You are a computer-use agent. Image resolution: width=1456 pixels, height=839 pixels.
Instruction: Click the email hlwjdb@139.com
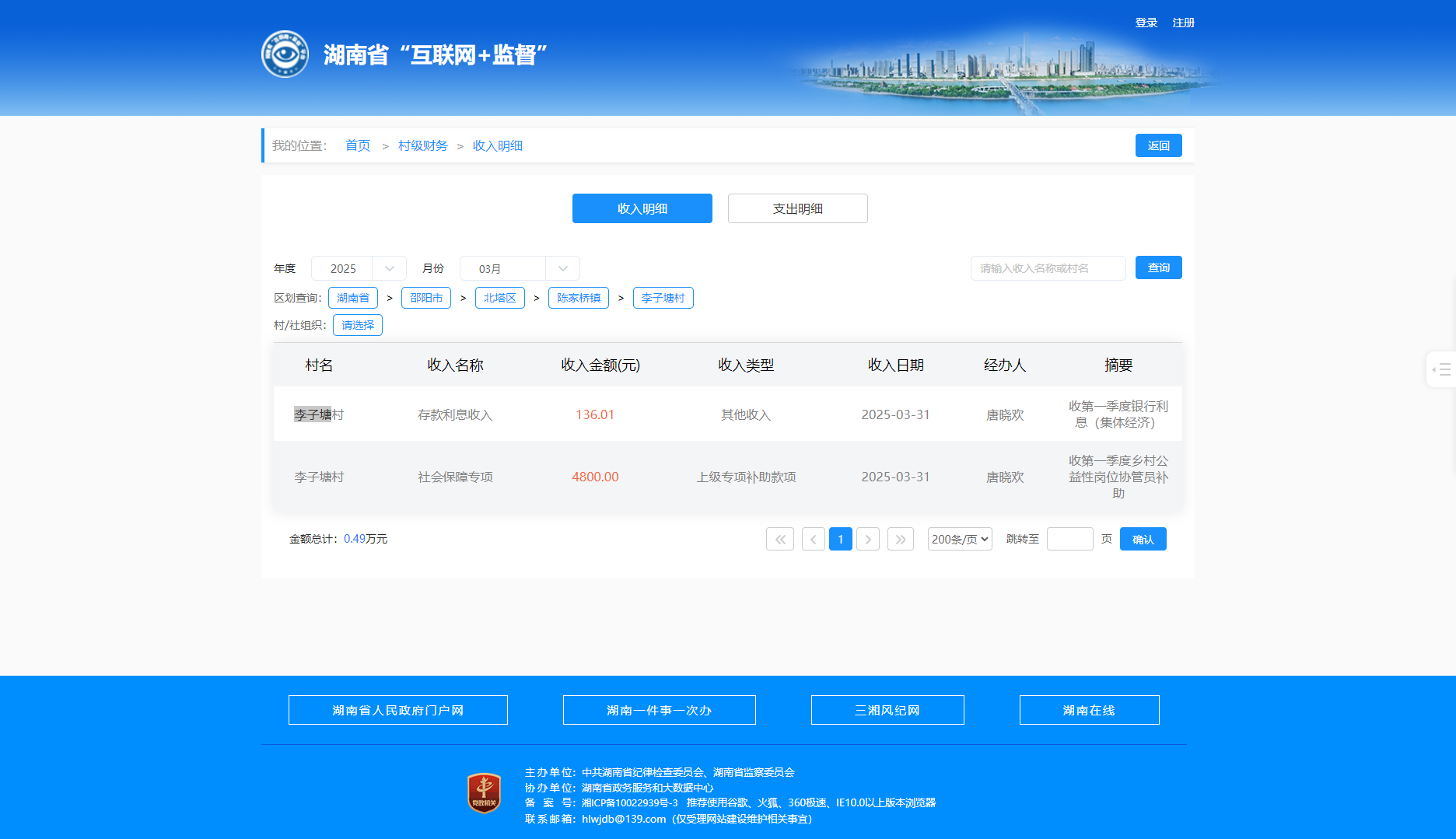[x=624, y=819]
